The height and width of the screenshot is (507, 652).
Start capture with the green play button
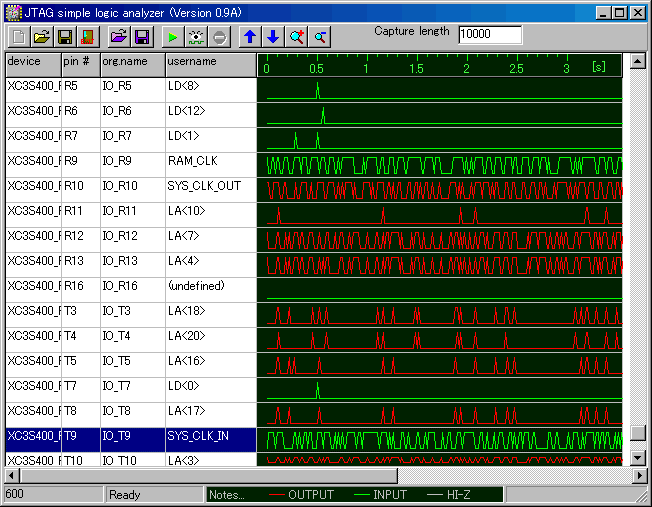click(172, 37)
